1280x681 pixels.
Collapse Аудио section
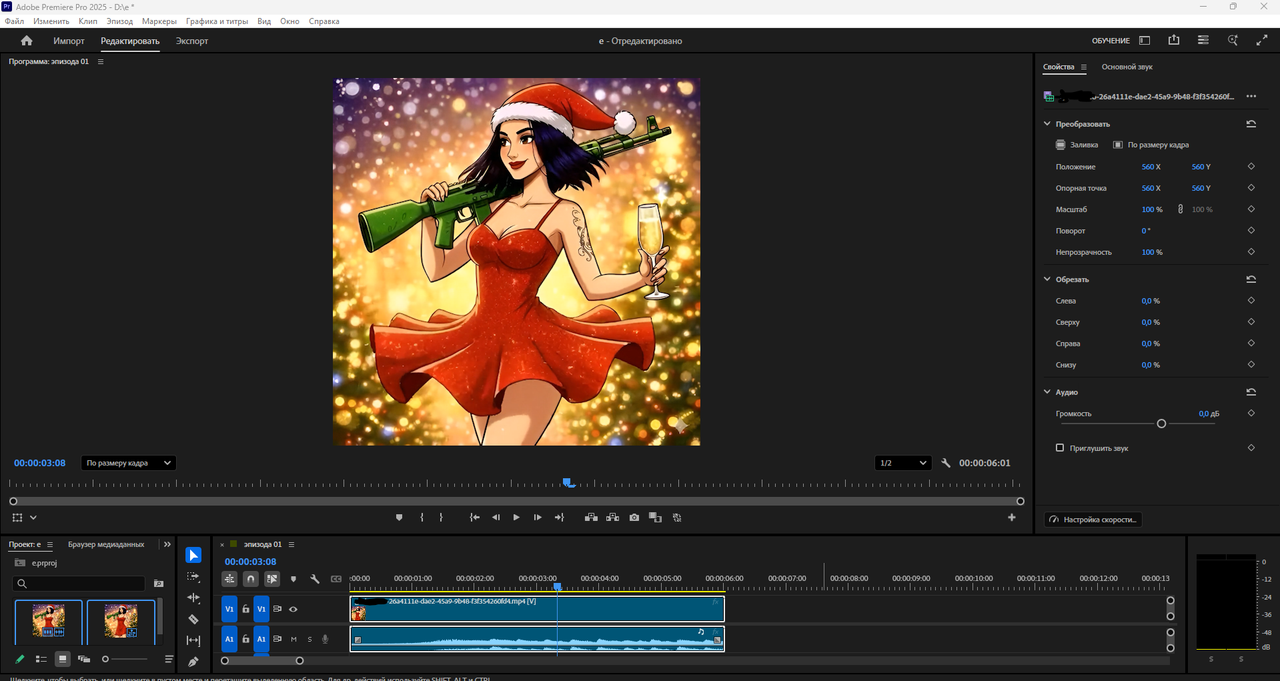(1047, 392)
